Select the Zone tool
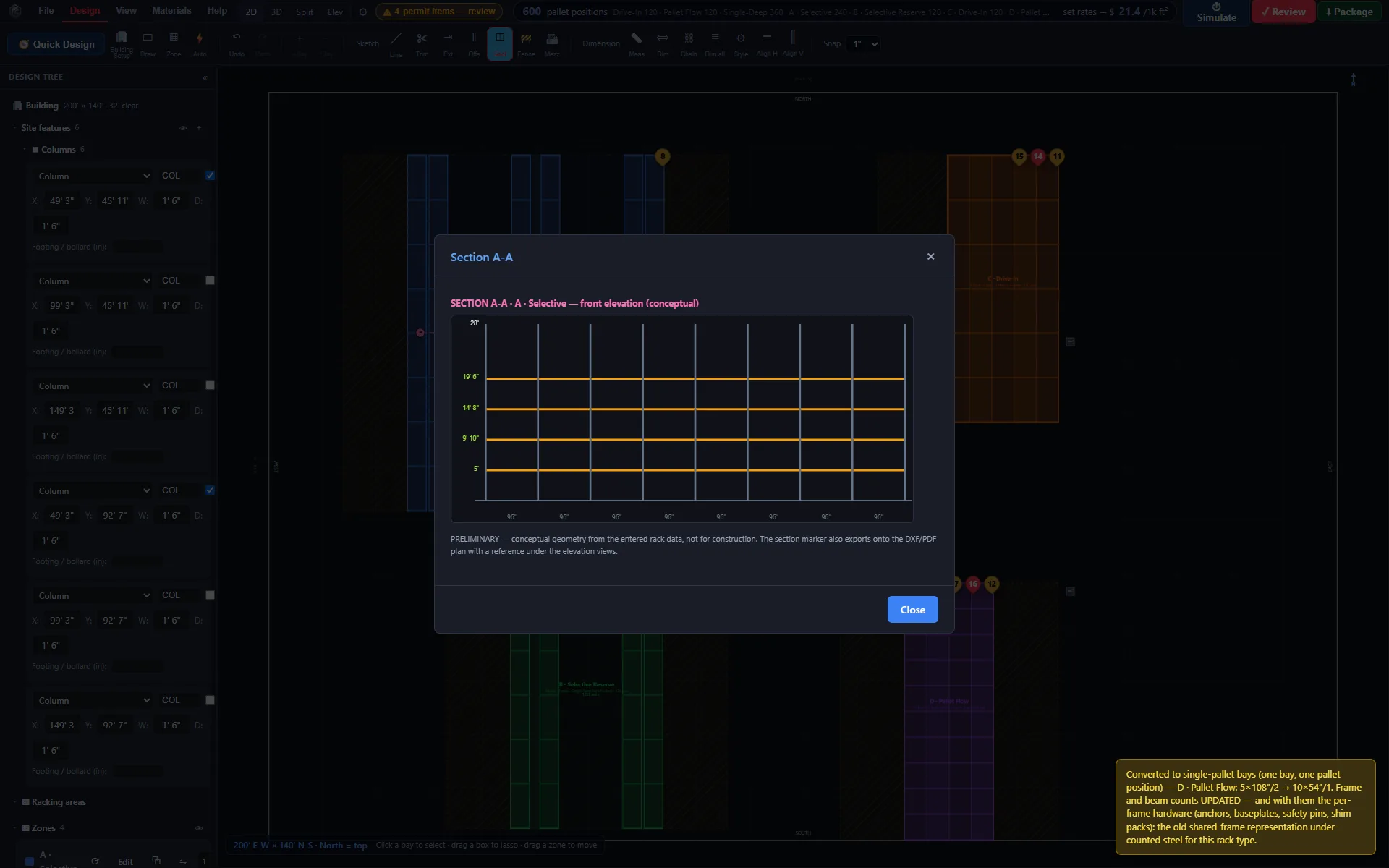This screenshot has height=868, width=1389. 174,43
